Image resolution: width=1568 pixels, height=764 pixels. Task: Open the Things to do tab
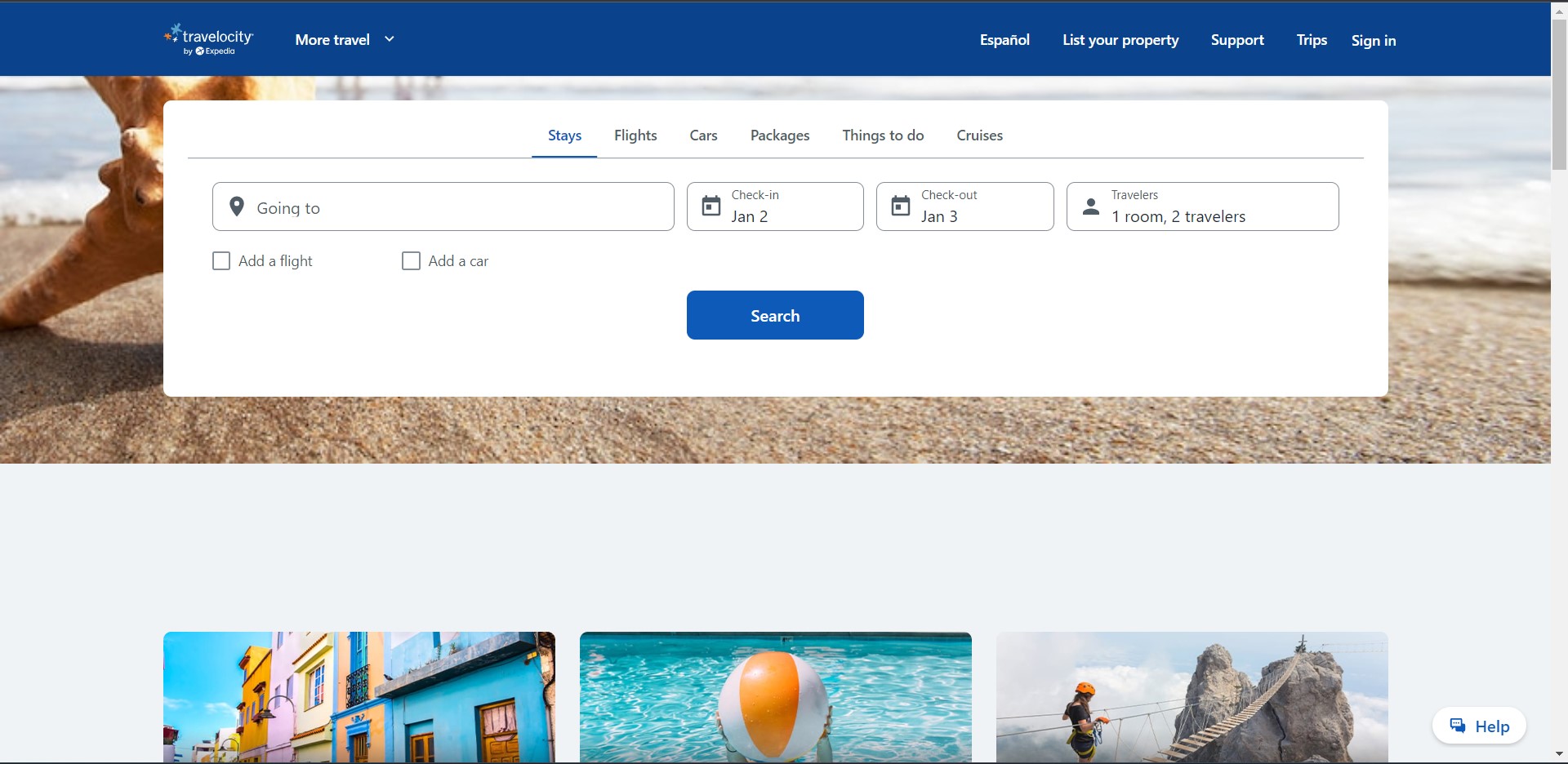click(x=883, y=135)
